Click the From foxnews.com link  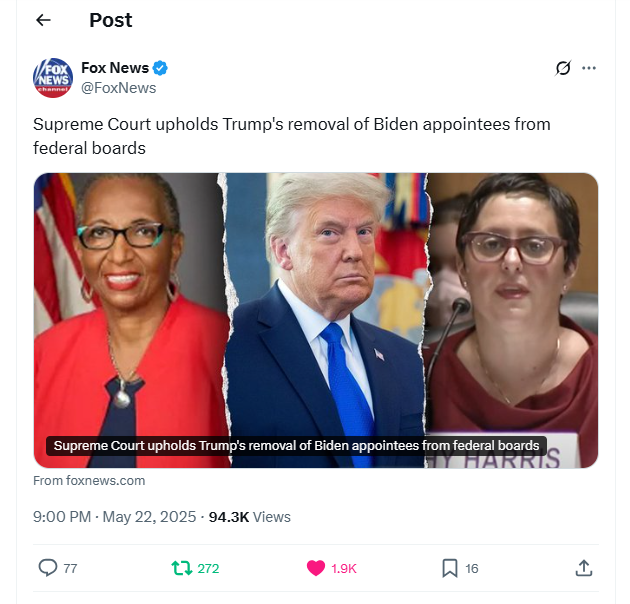pos(89,481)
